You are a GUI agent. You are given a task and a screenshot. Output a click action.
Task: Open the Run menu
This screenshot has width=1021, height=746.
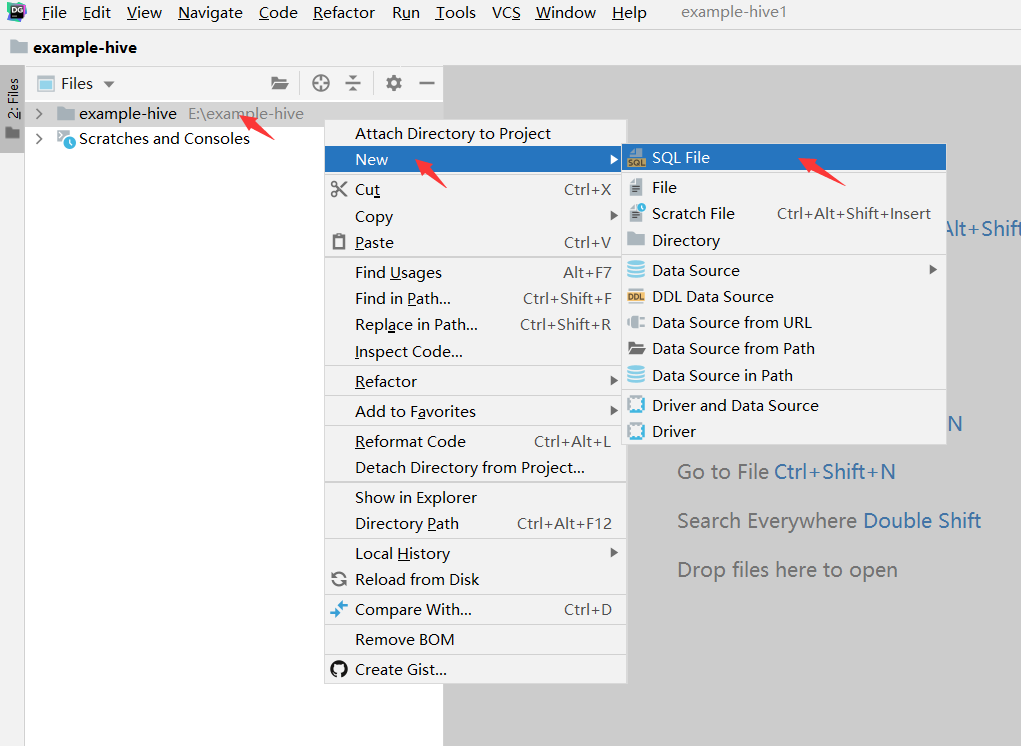tap(406, 12)
